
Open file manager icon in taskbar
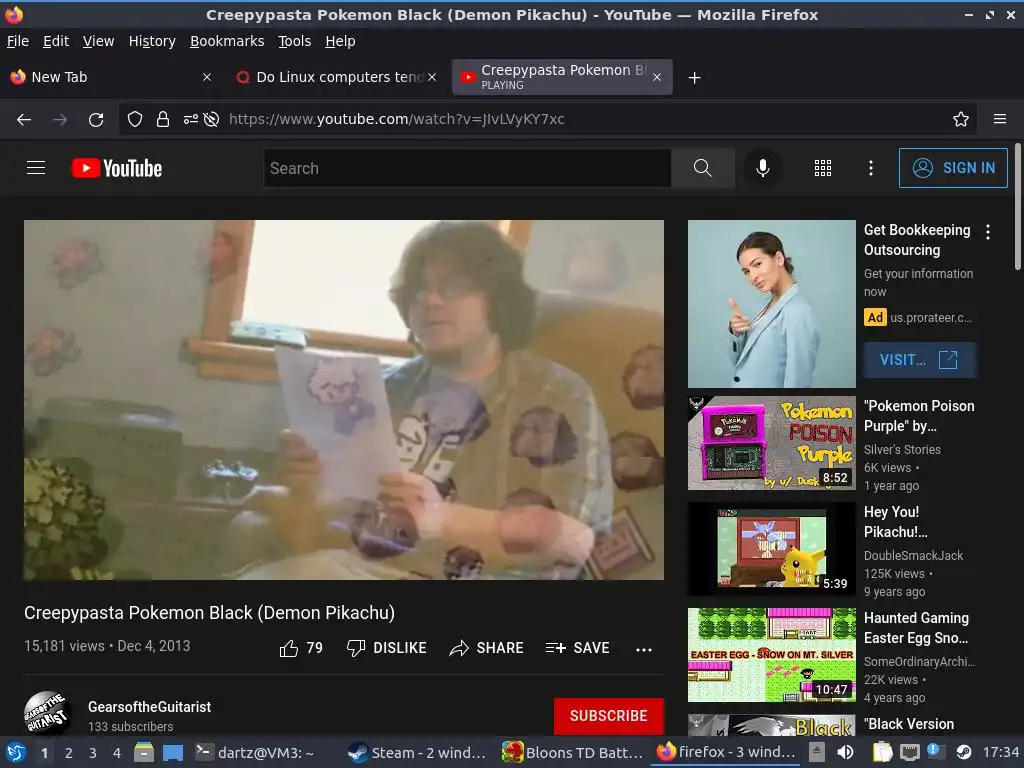point(144,752)
